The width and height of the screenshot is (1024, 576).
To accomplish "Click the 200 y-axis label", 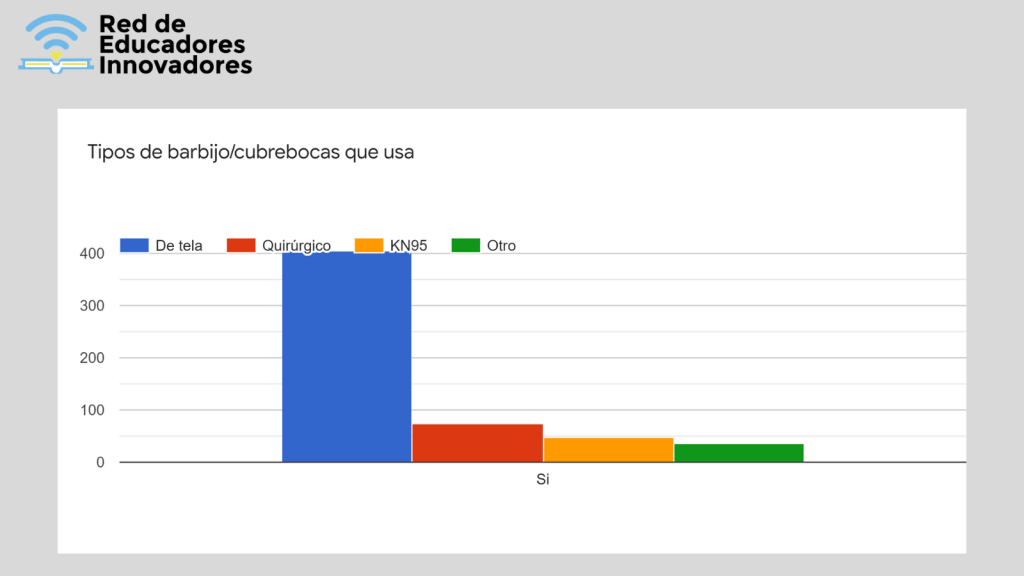I will 93,358.
